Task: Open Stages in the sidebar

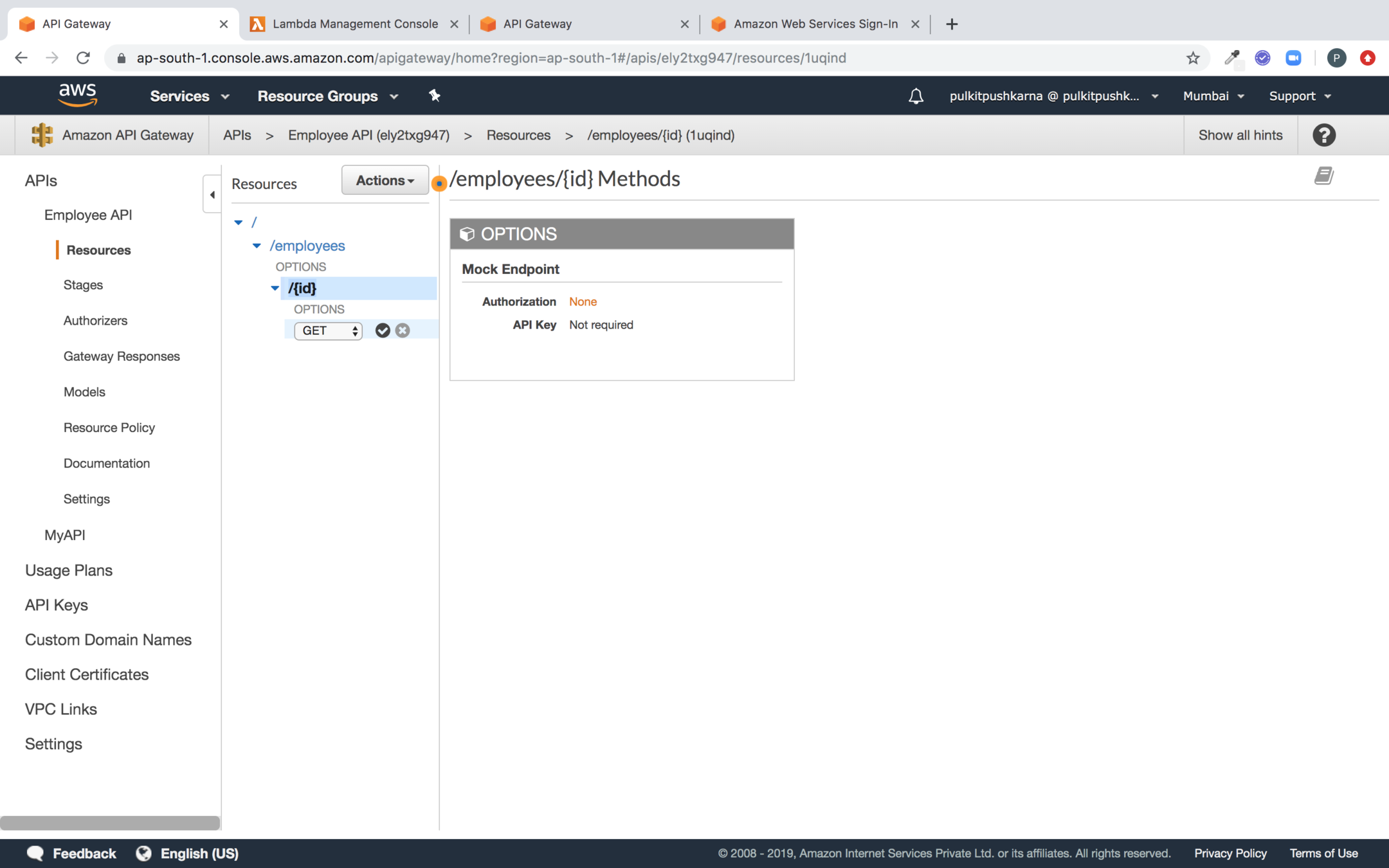Action: [x=83, y=285]
